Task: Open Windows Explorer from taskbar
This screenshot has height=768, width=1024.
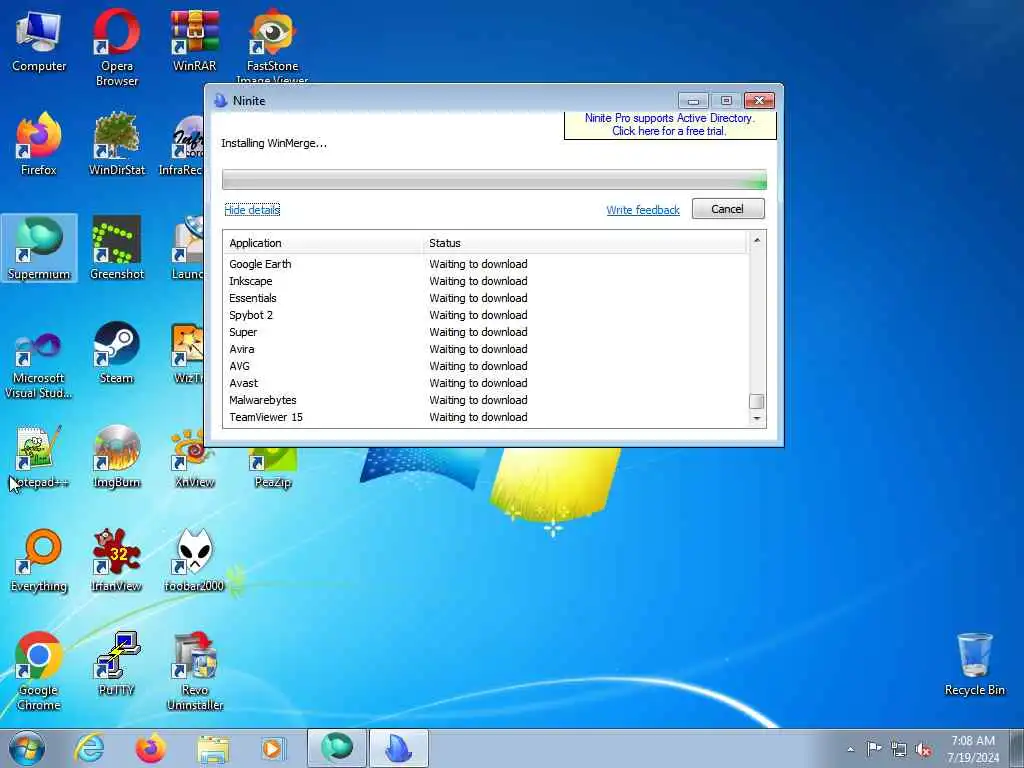Action: pos(213,748)
